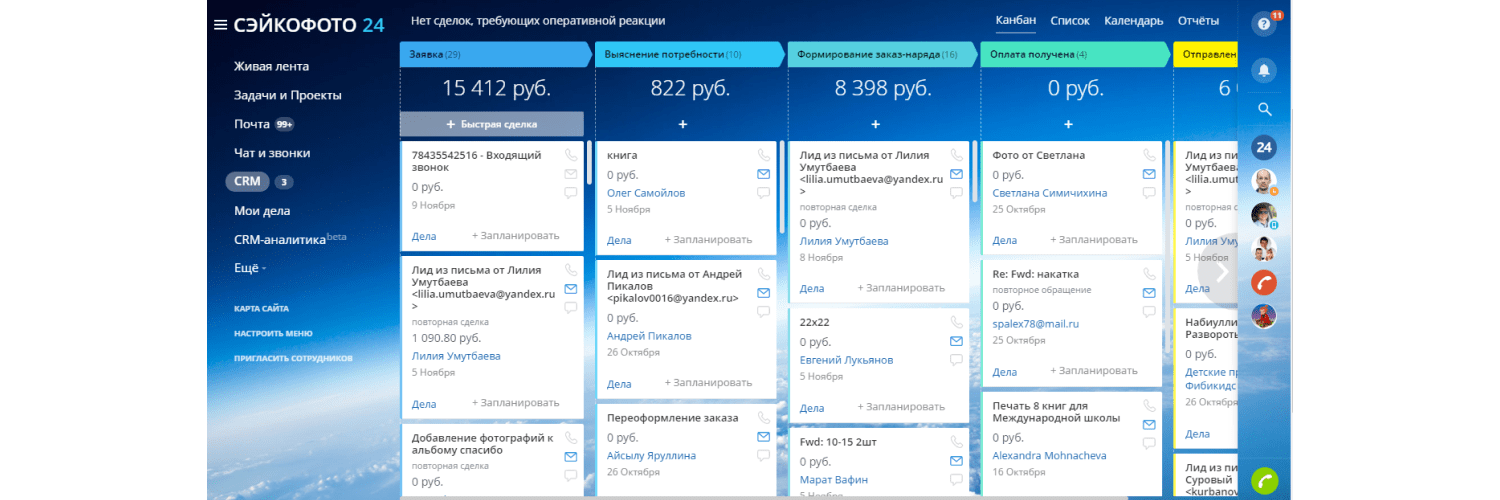
Task: Switch to the Список view tab
Action: point(1070,21)
